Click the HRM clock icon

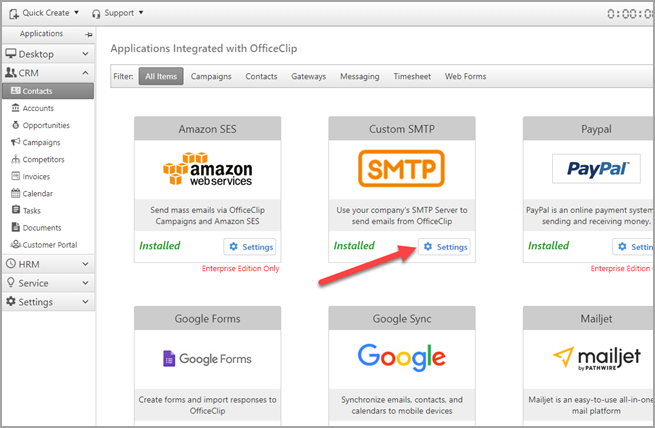pos(11,263)
